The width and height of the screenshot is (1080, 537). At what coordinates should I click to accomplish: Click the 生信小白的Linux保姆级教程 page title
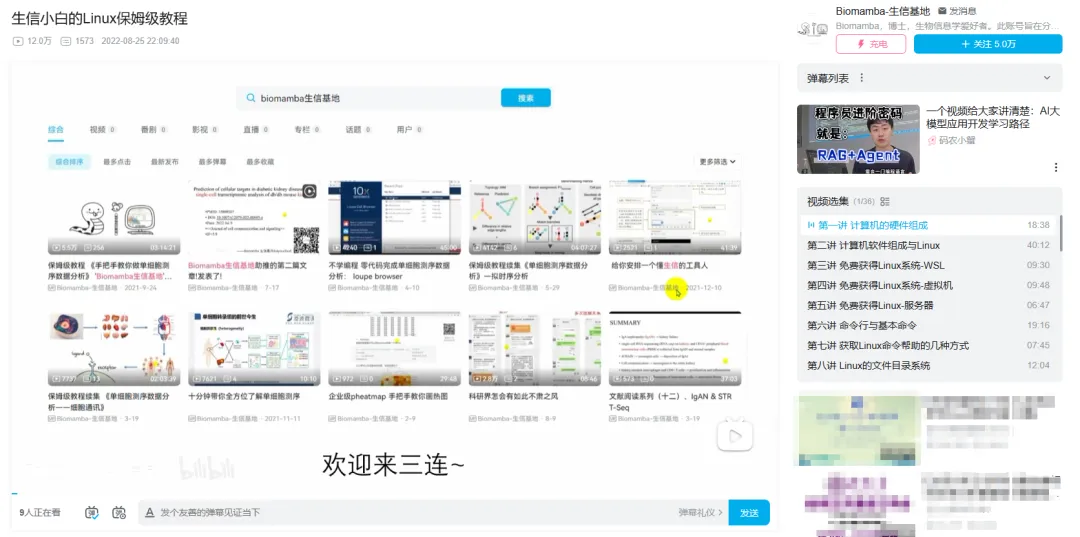[x=100, y=19]
